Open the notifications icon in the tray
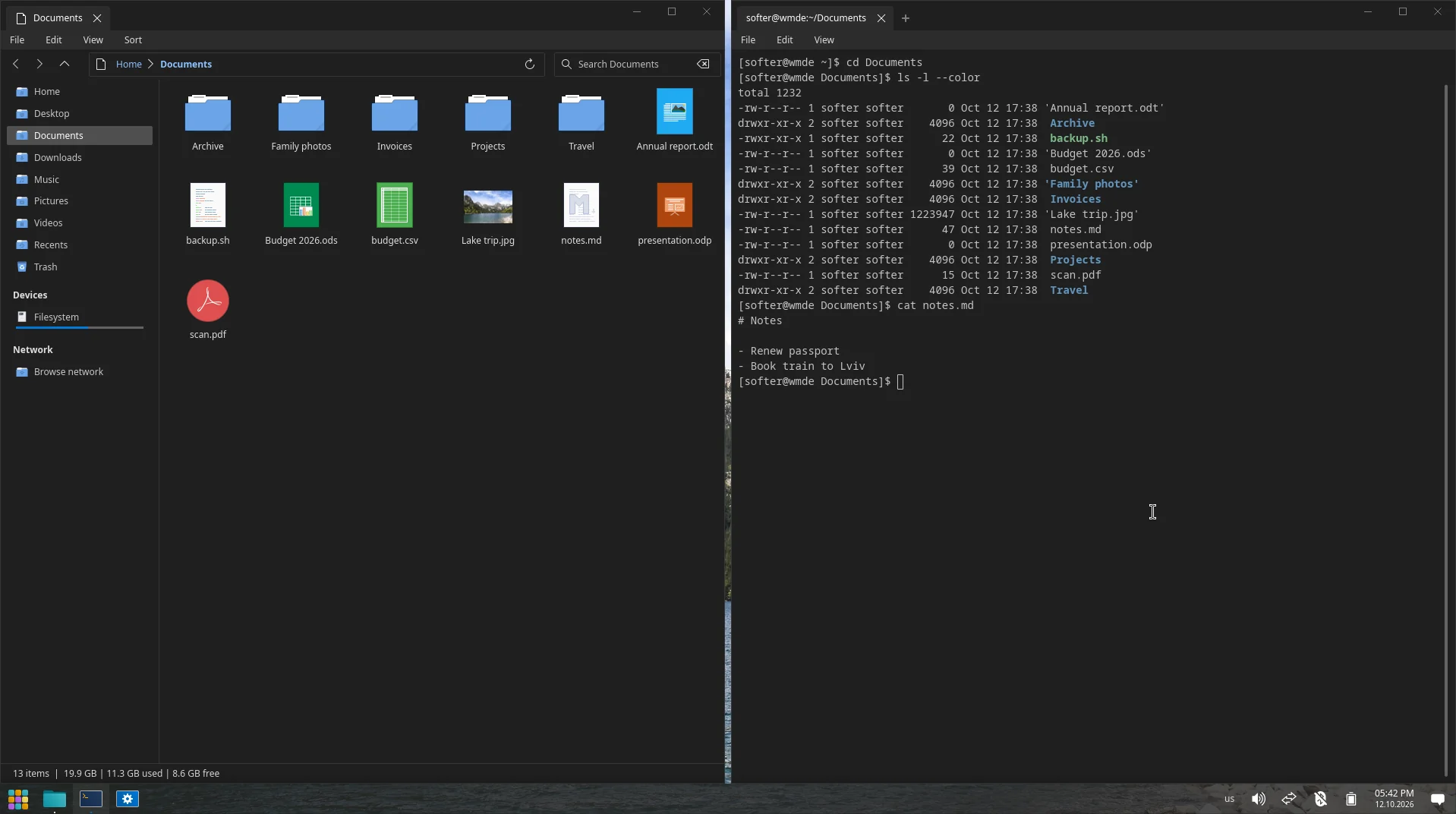 click(x=1438, y=799)
